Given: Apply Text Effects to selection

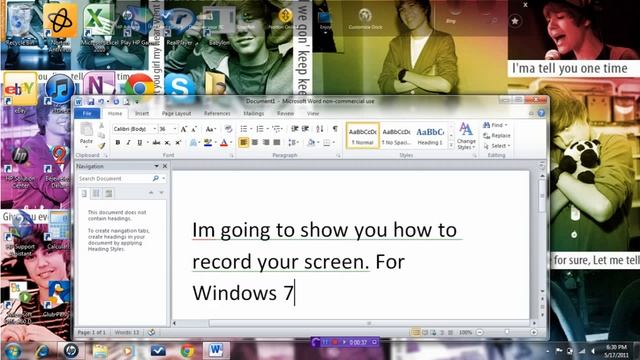Looking at the screenshot, I should coord(193,142).
